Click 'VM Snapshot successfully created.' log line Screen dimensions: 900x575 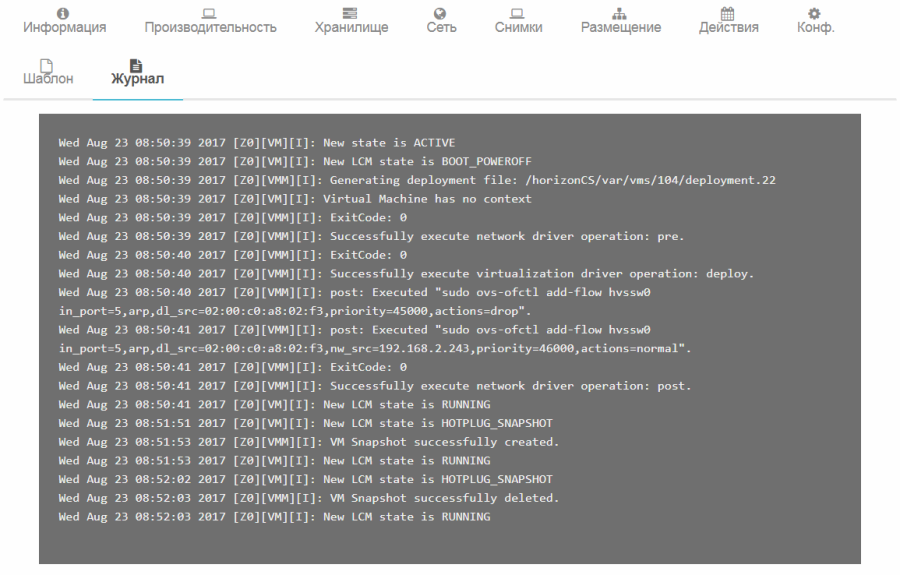click(x=309, y=442)
